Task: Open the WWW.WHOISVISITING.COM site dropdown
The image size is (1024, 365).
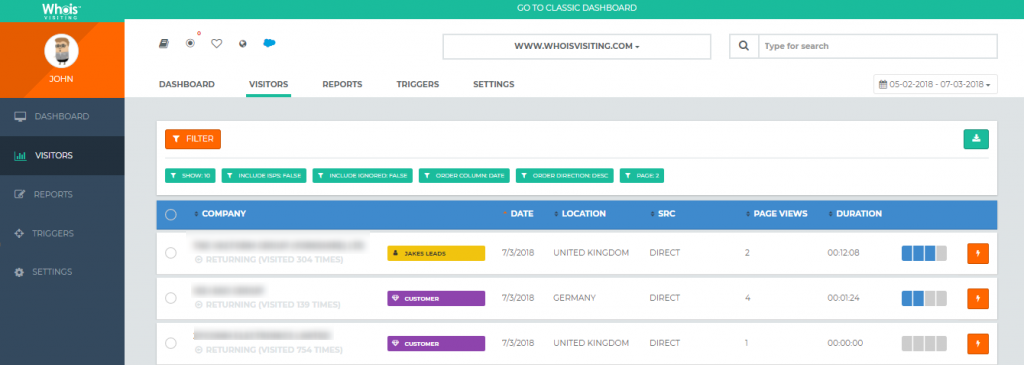Action: 577,46
